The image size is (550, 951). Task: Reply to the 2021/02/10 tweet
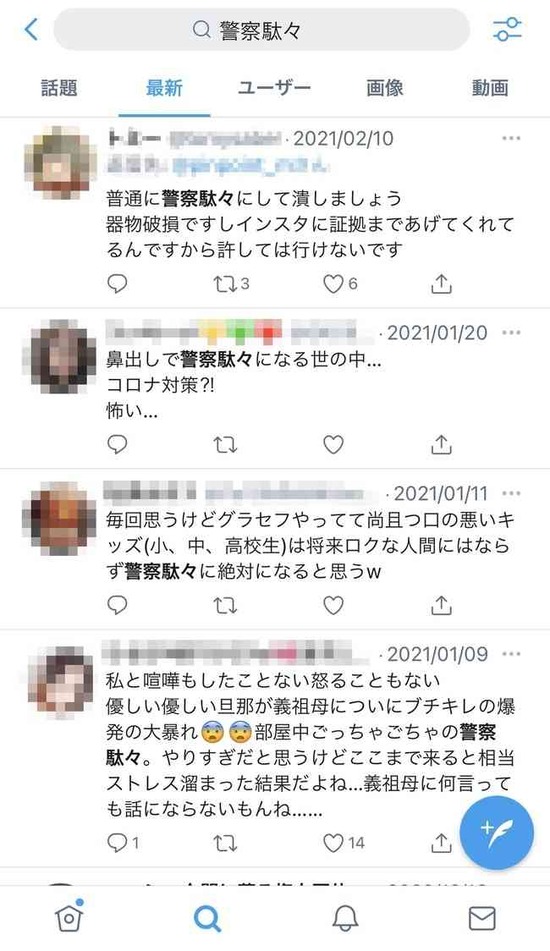tap(117, 284)
